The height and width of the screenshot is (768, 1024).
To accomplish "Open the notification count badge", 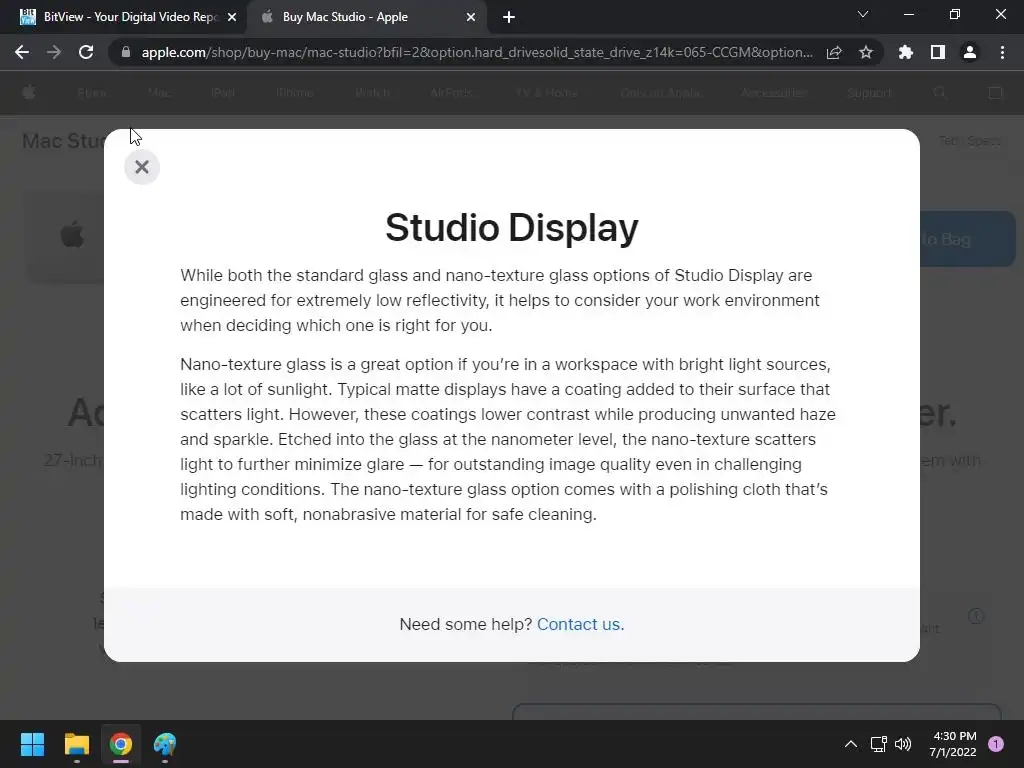I will (996, 744).
